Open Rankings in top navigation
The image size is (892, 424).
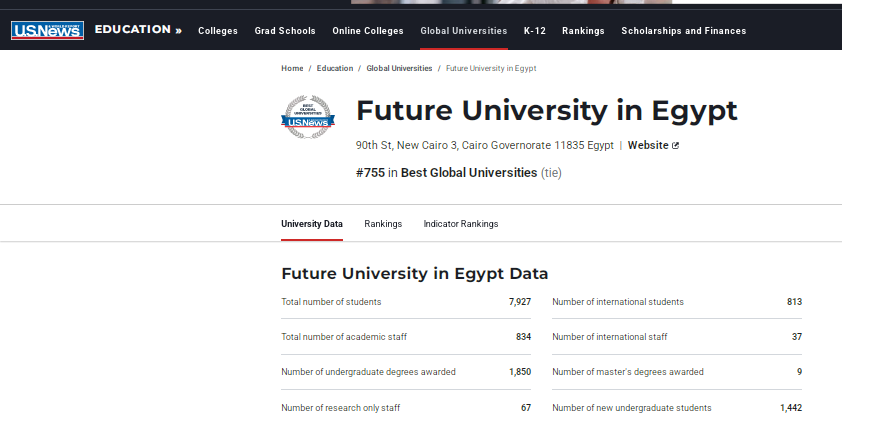(583, 31)
